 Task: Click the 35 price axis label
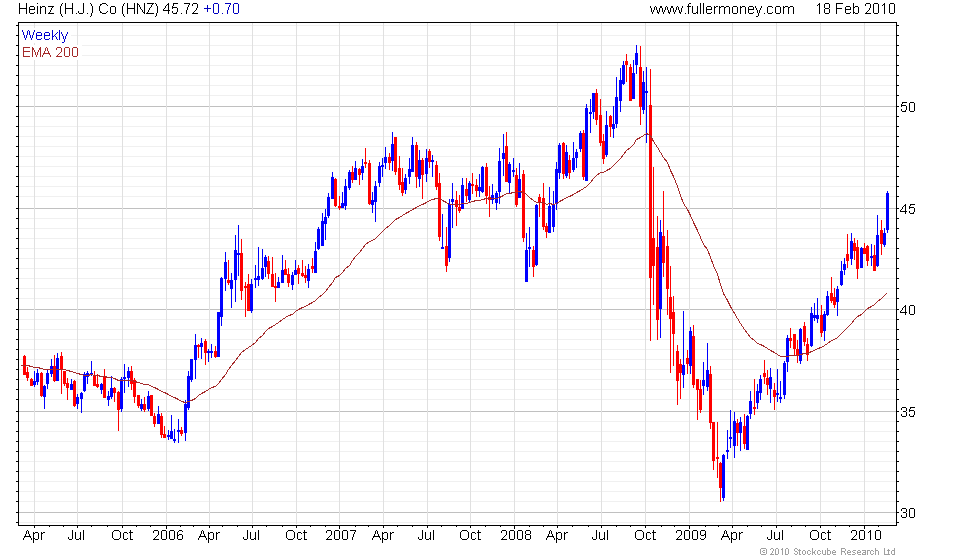(x=908, y=412)
